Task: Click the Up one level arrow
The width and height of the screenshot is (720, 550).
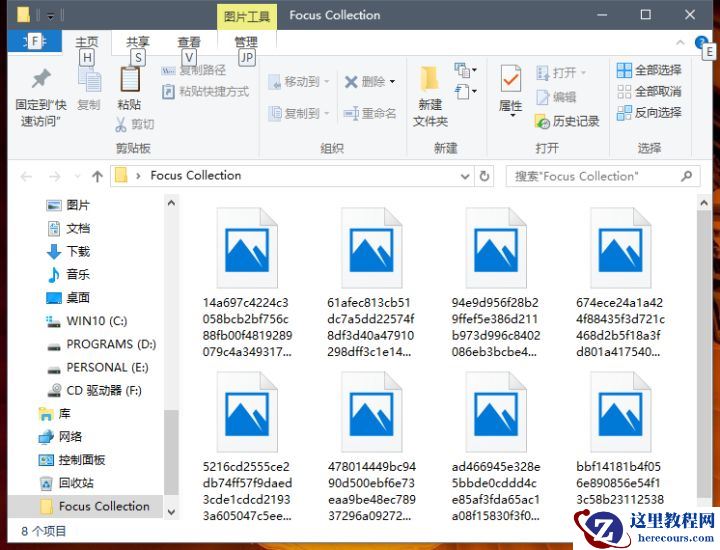Action: pos(97,176)
